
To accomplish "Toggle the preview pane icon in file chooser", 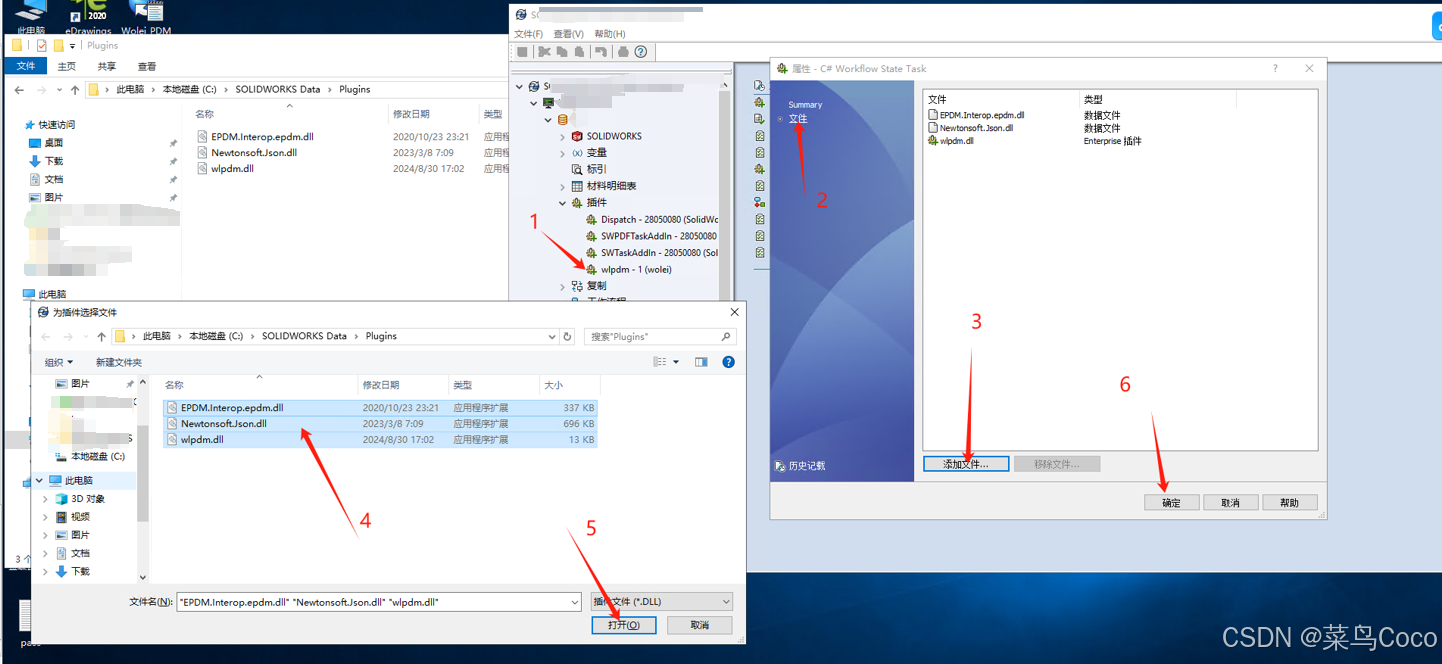I will click(701, 362).
